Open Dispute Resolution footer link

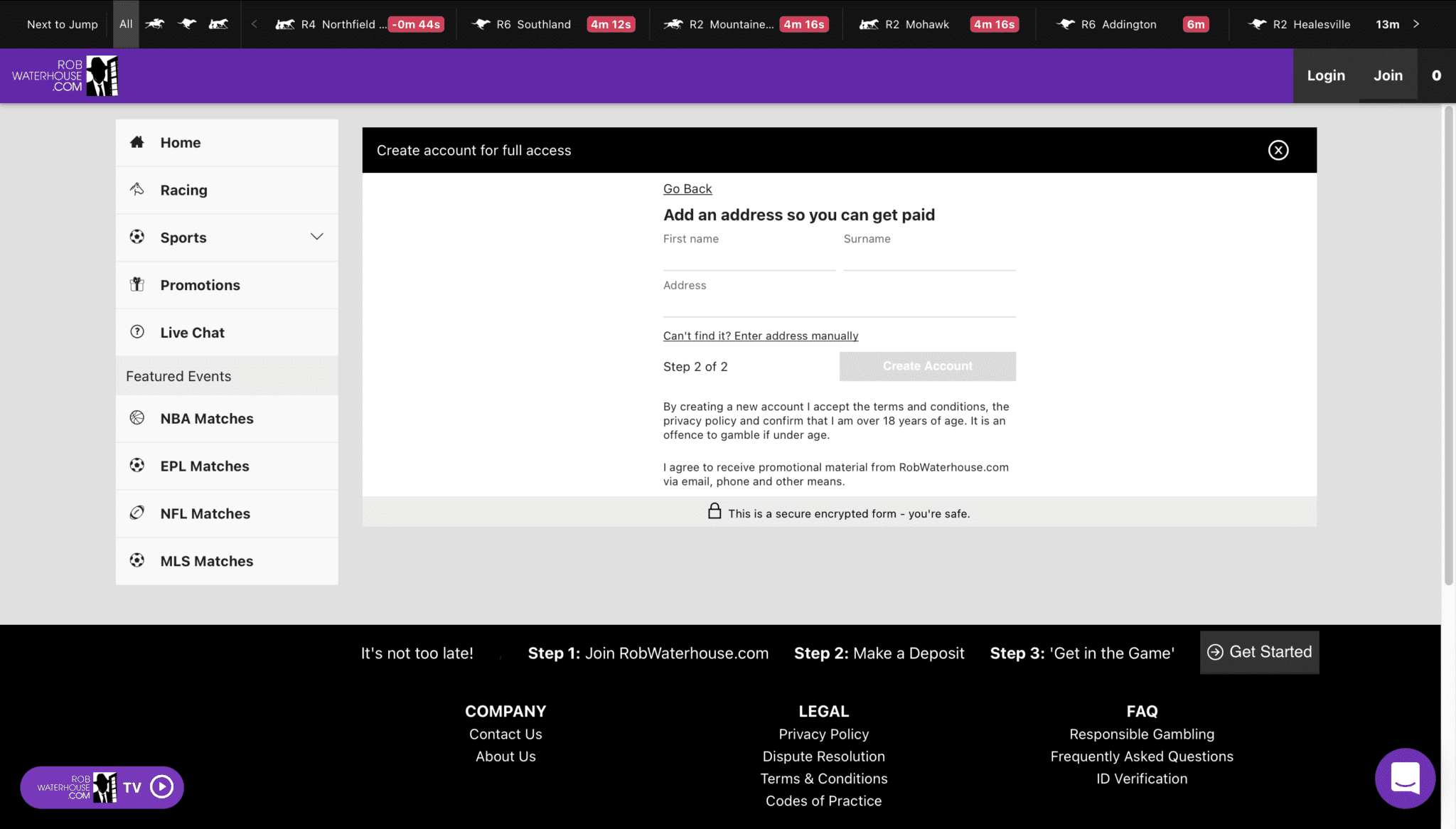pos(823,756)
